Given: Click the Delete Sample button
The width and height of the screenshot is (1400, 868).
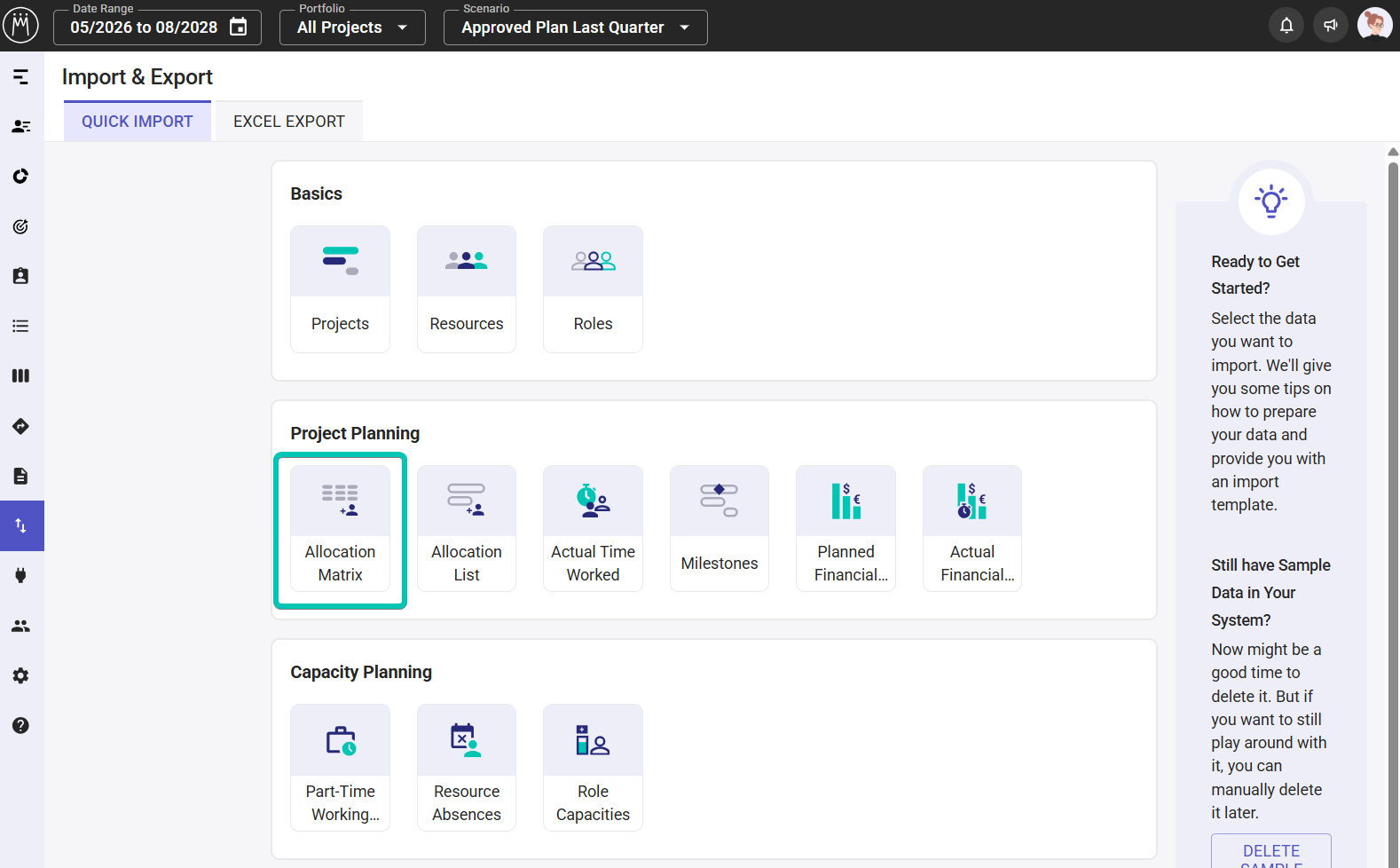Looking at the screenshot, I should pyautogui.click(x=1271, y=851).
